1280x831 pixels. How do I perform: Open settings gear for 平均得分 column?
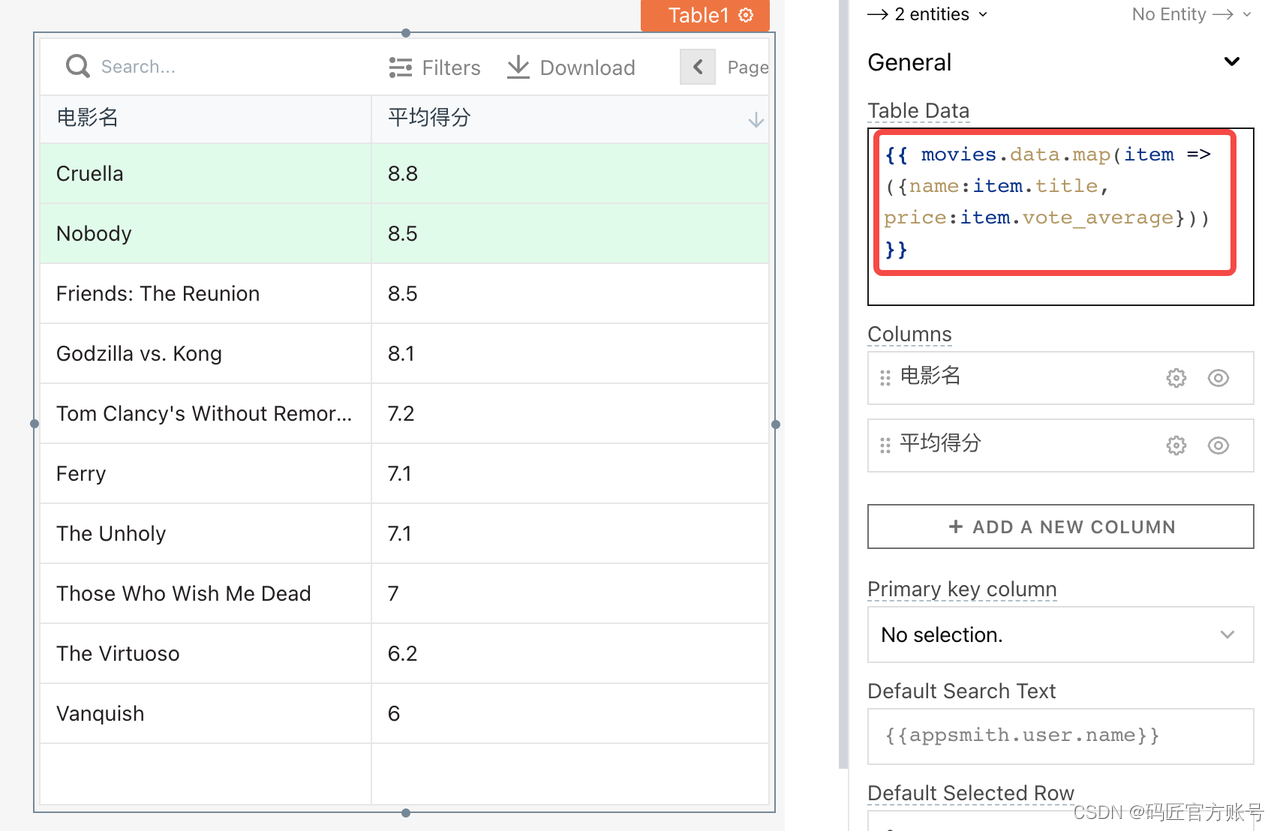tap(1176, 446)
